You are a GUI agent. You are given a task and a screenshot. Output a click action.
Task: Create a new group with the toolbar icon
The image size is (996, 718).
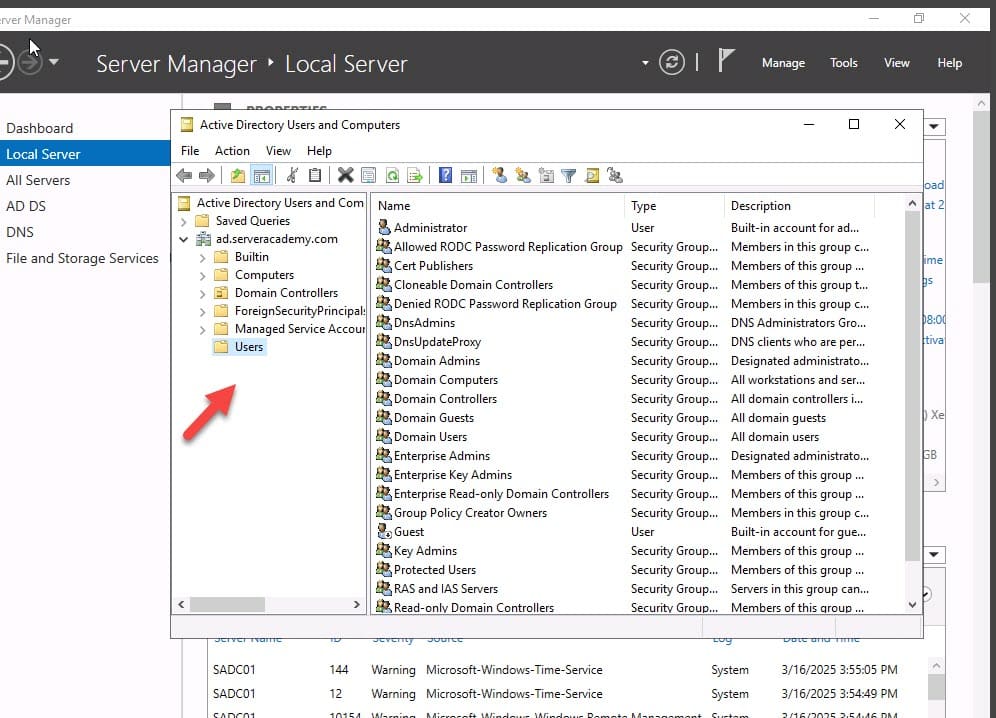click(x=522, y=176)
